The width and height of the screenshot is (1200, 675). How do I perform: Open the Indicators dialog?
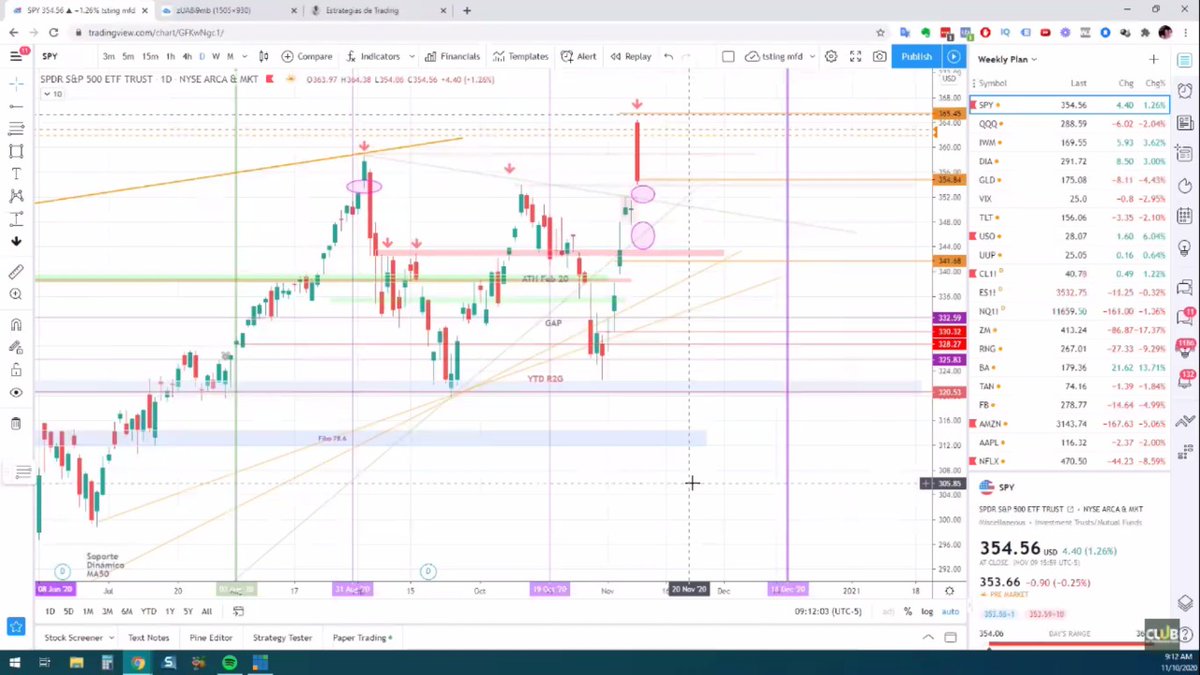point(373,57)
